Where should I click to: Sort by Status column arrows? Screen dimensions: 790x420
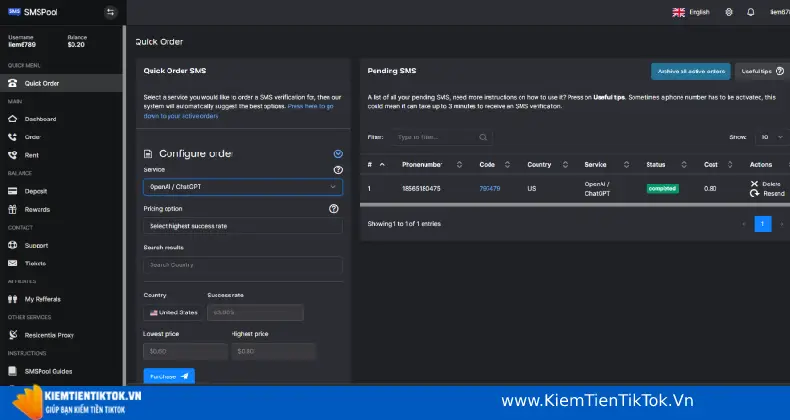click(684, 165)
